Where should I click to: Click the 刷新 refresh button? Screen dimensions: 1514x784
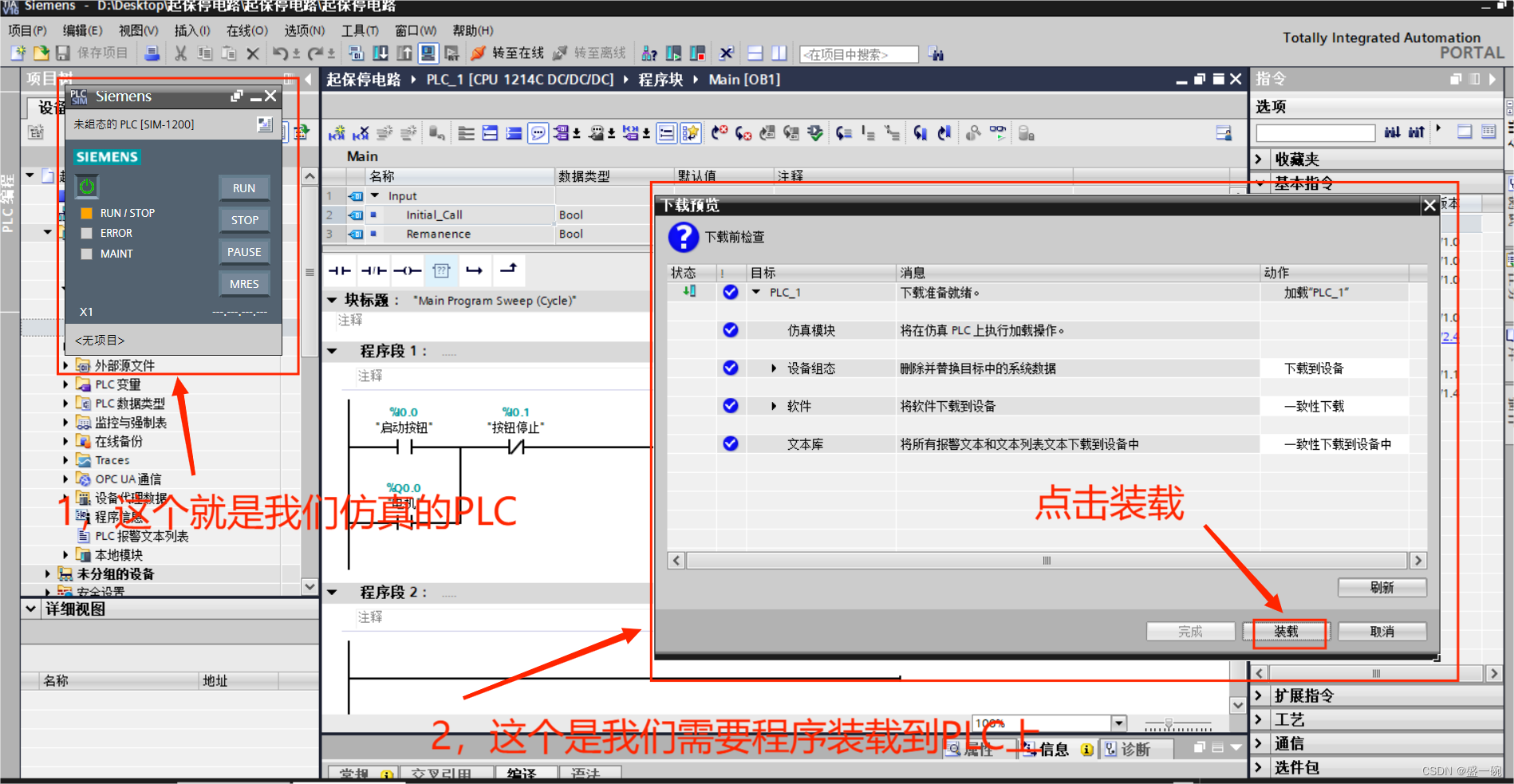click(1382, 588)
